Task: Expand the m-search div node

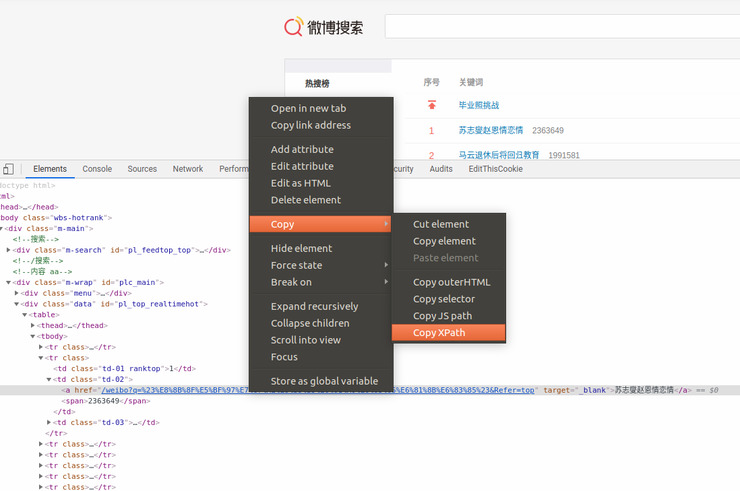Action: point(9,250)
